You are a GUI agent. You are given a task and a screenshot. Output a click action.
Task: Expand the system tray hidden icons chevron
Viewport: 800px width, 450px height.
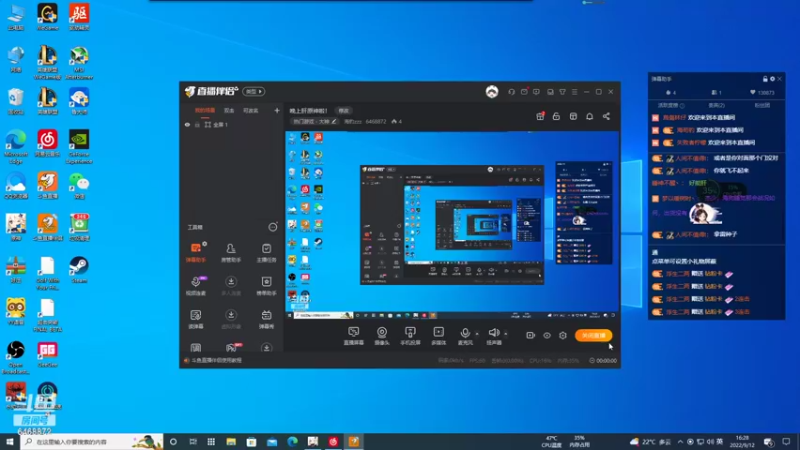click(x=680, y=442)
